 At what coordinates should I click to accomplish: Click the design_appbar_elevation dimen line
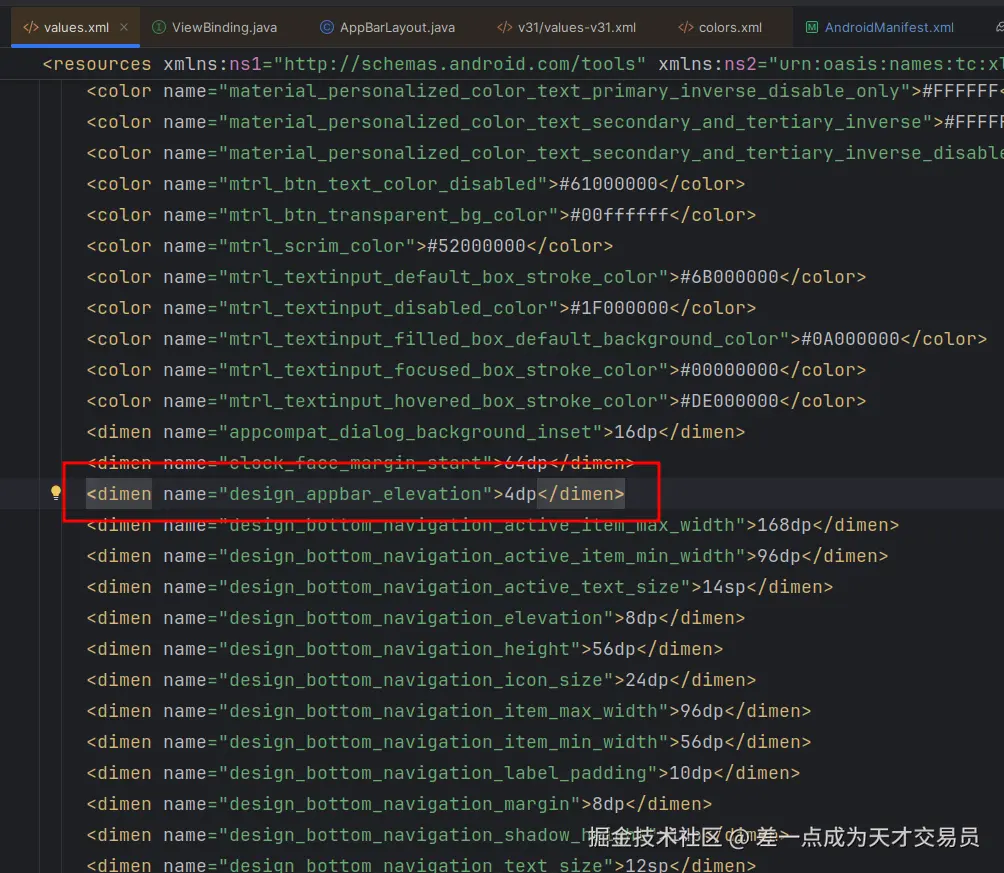coord(355,494)
